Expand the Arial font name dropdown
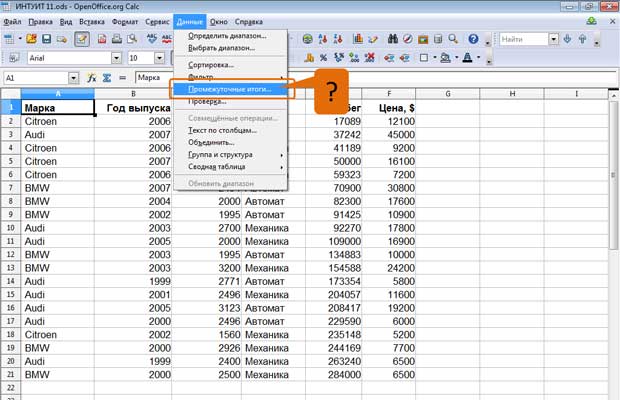The height and width of the screenshot is (400, 620). tap(116, 58)
